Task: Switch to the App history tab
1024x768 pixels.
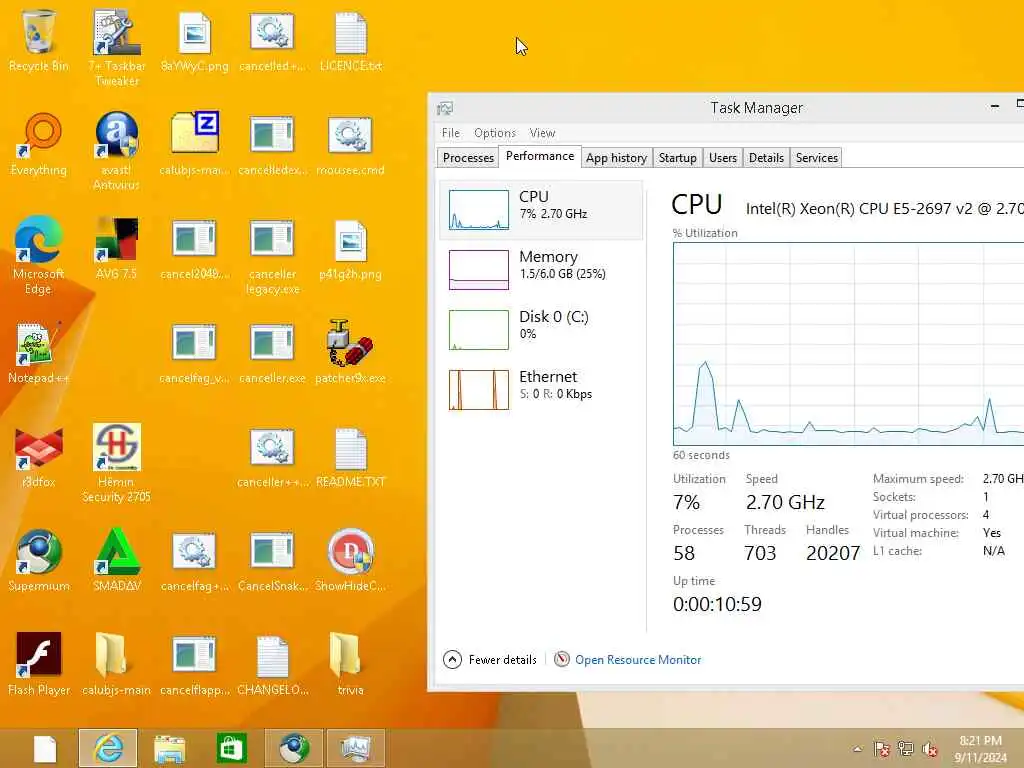Action: pos(616,157)
